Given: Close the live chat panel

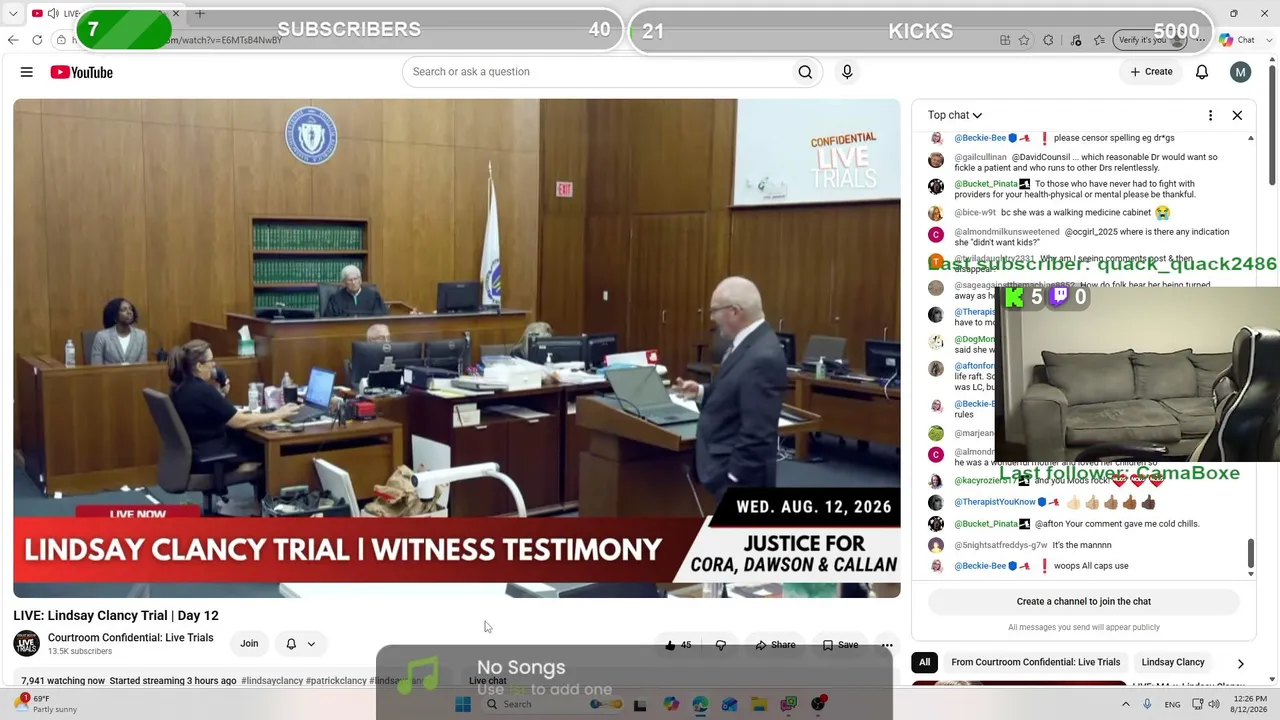Looking at the screenshot, I should pyautogui.click(x=1237, y=115).
